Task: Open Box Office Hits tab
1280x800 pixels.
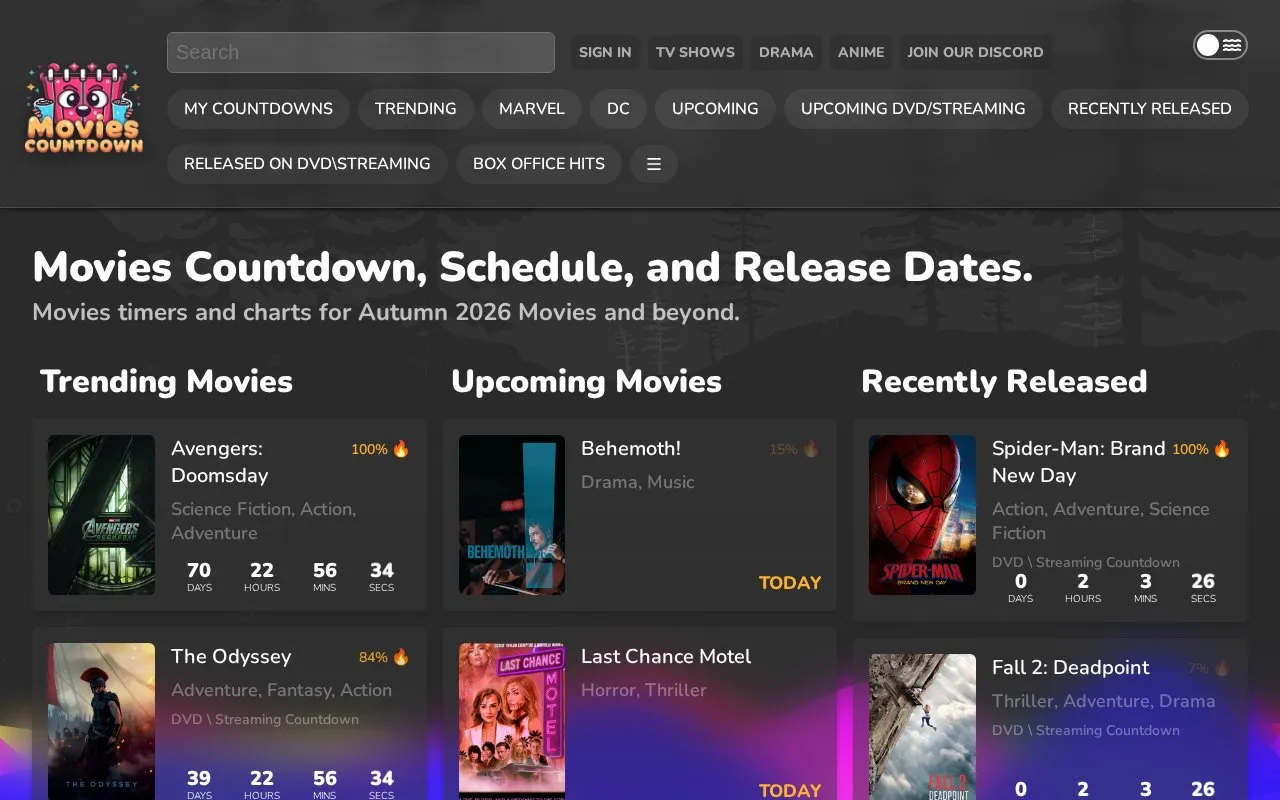Action: pyautogui.click(x=539, y=164)
